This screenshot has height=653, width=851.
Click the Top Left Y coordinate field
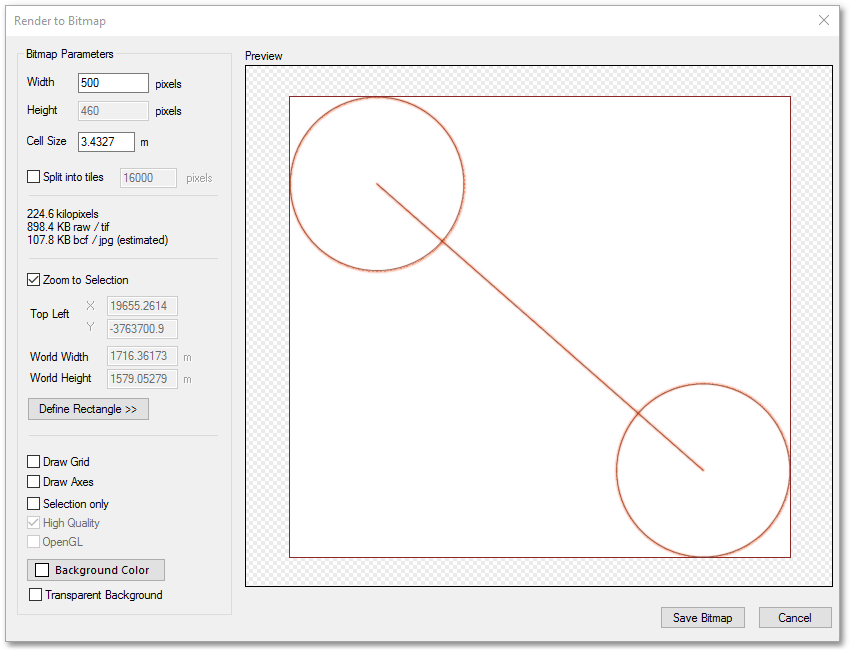tap(142, 329)
